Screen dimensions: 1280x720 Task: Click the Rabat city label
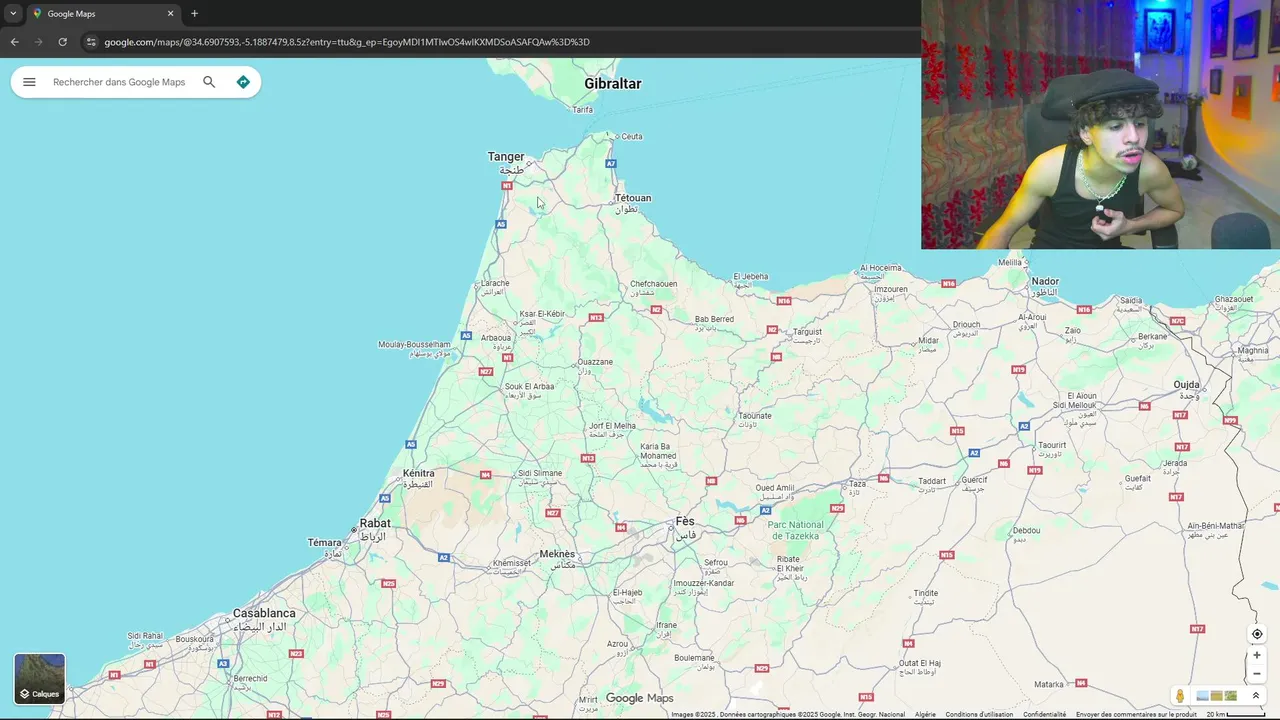(375, 523)
